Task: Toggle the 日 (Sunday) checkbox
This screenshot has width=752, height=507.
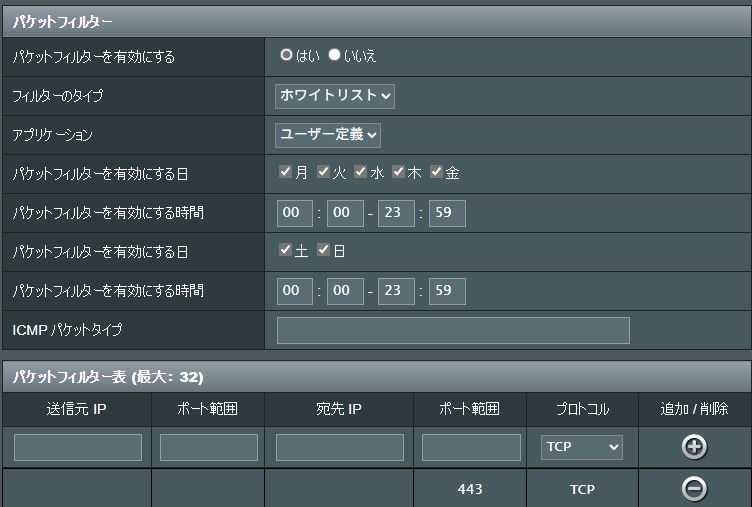Action: point(323,249)
